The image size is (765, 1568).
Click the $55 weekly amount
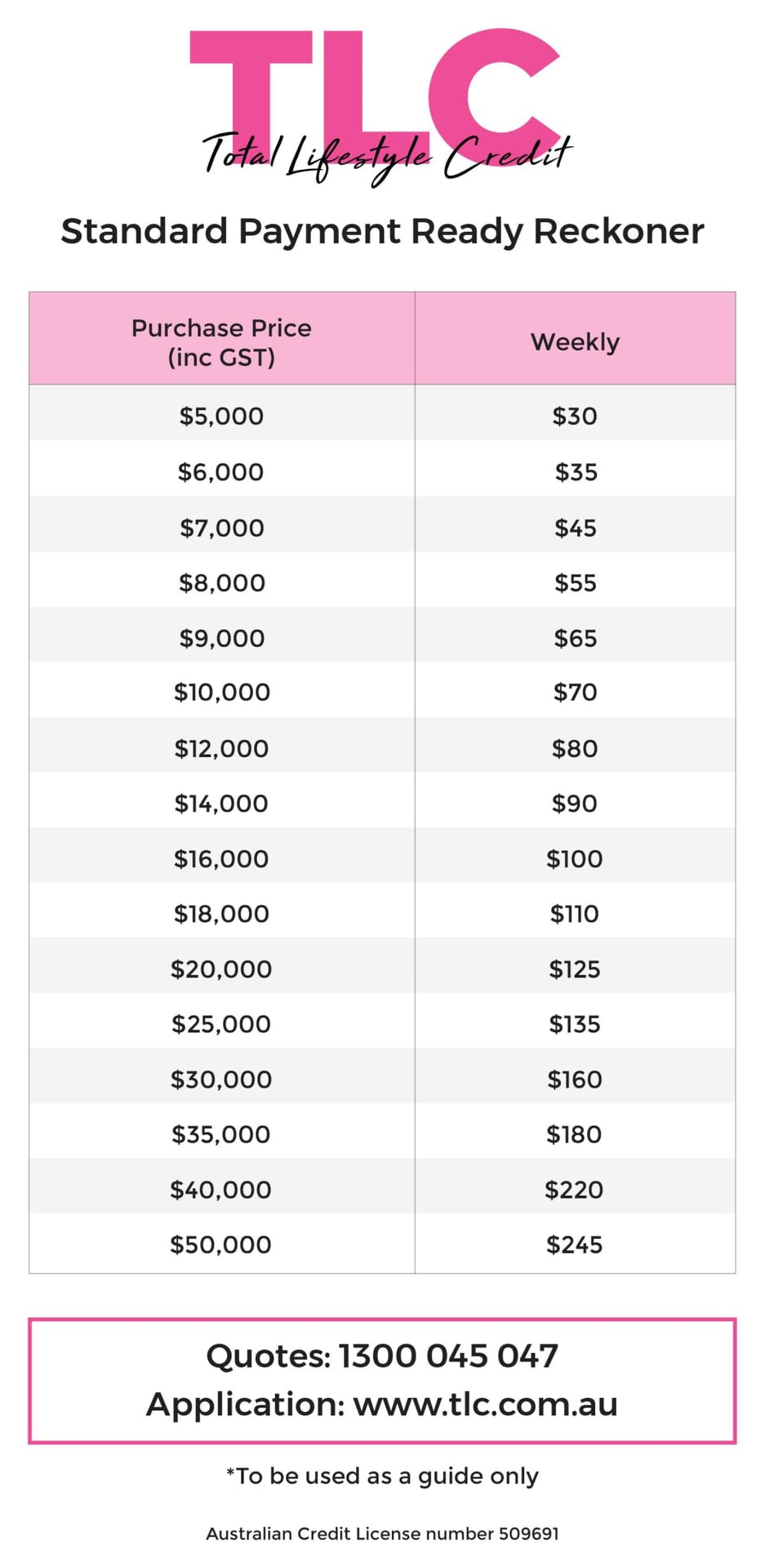(576, 582)
